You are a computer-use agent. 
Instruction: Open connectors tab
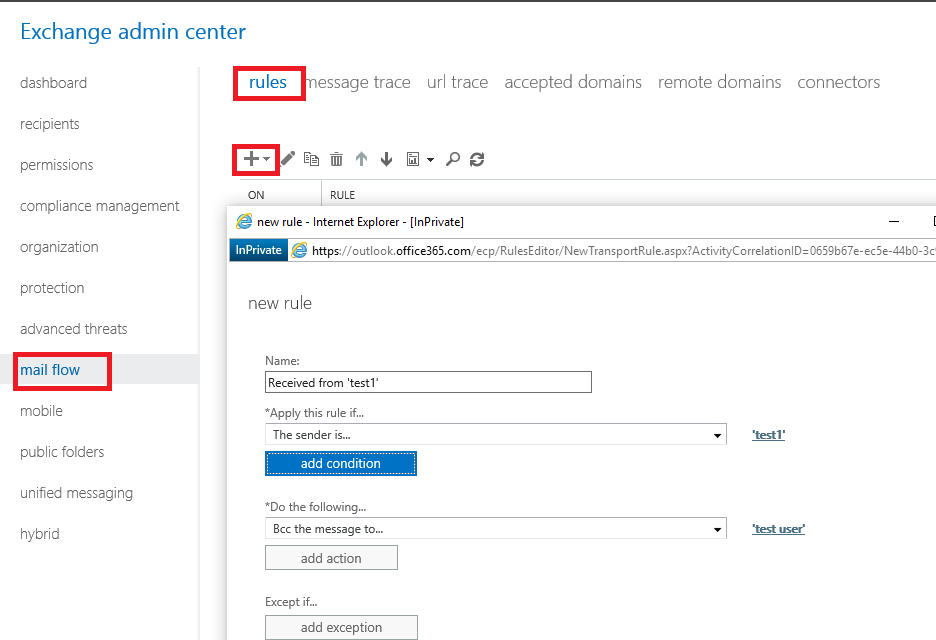[x=839, y=82]
